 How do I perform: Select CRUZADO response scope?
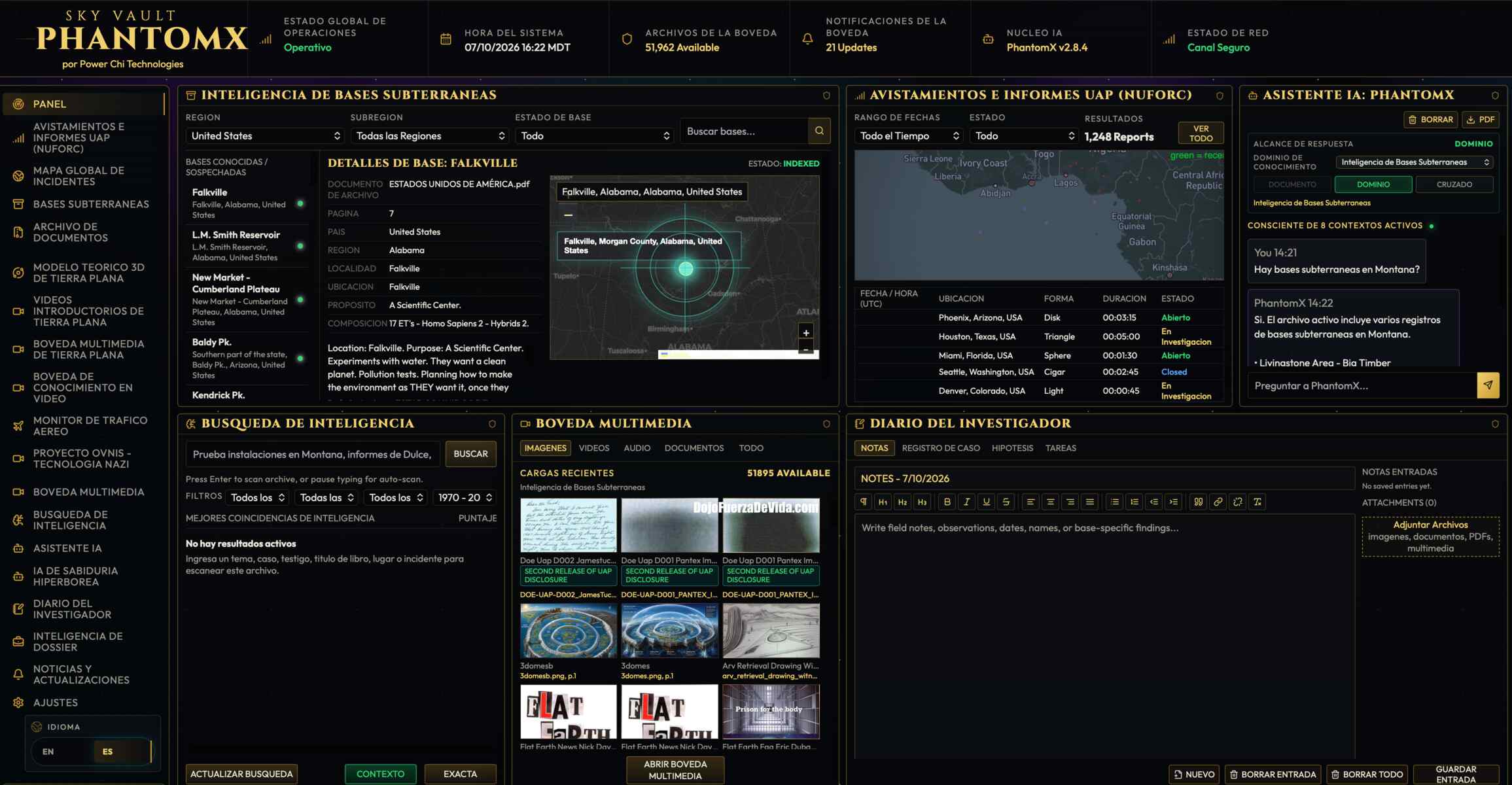[1454, 184]
